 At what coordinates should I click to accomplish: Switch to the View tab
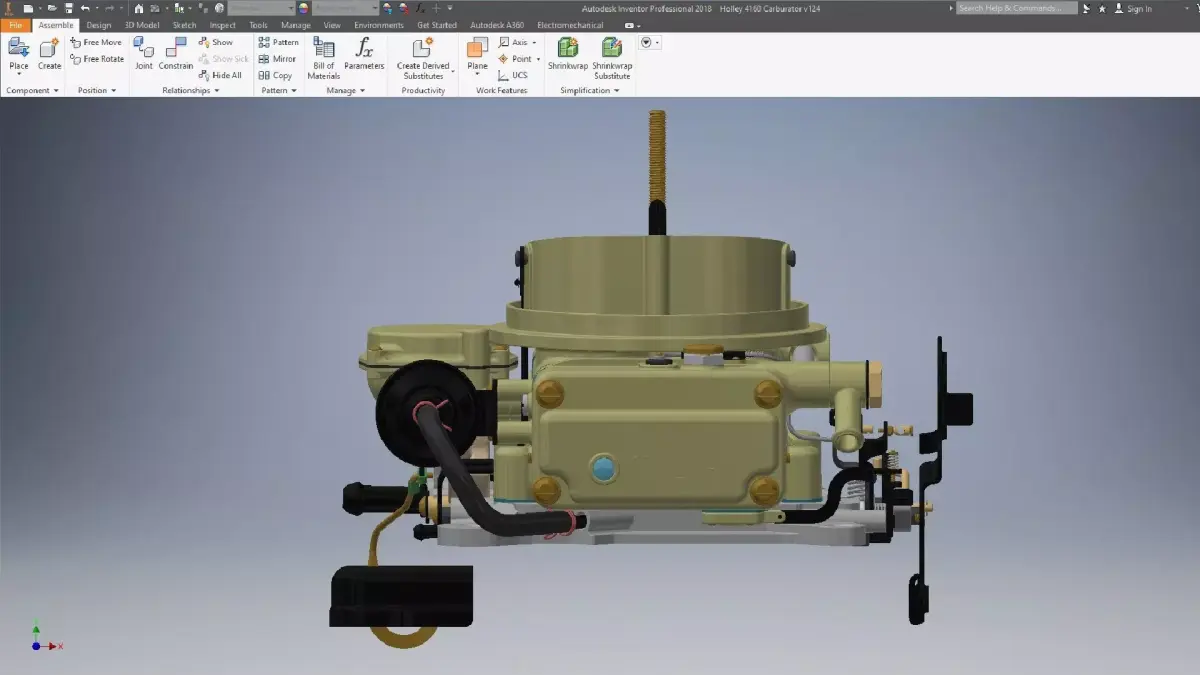[x=332, y=25]
